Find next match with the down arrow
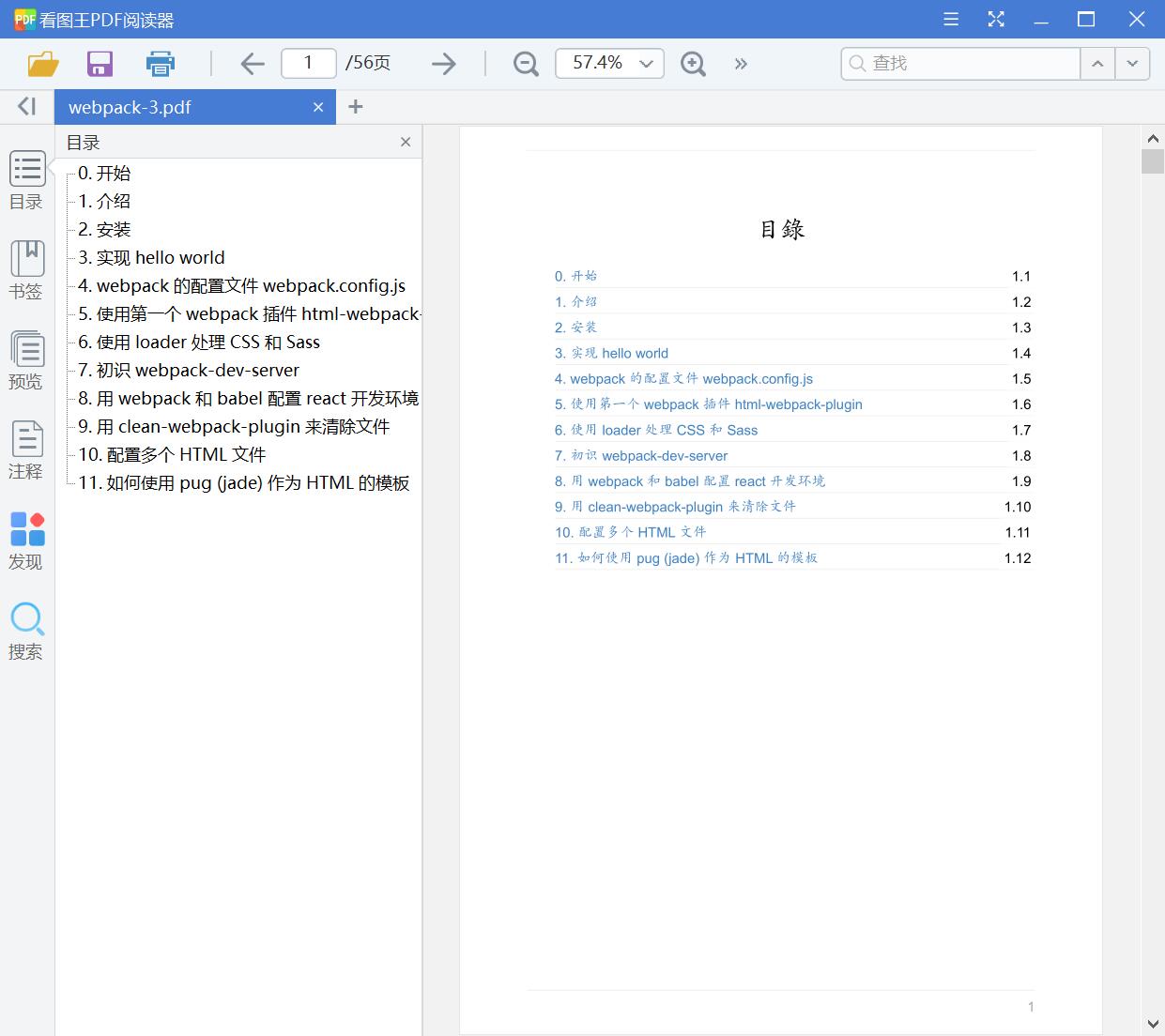This screenshot has width=1165, height=1036. [1132, 63]
